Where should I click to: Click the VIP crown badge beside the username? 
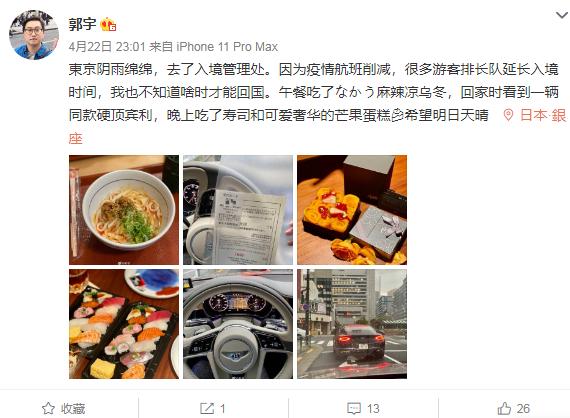(108, 25)
